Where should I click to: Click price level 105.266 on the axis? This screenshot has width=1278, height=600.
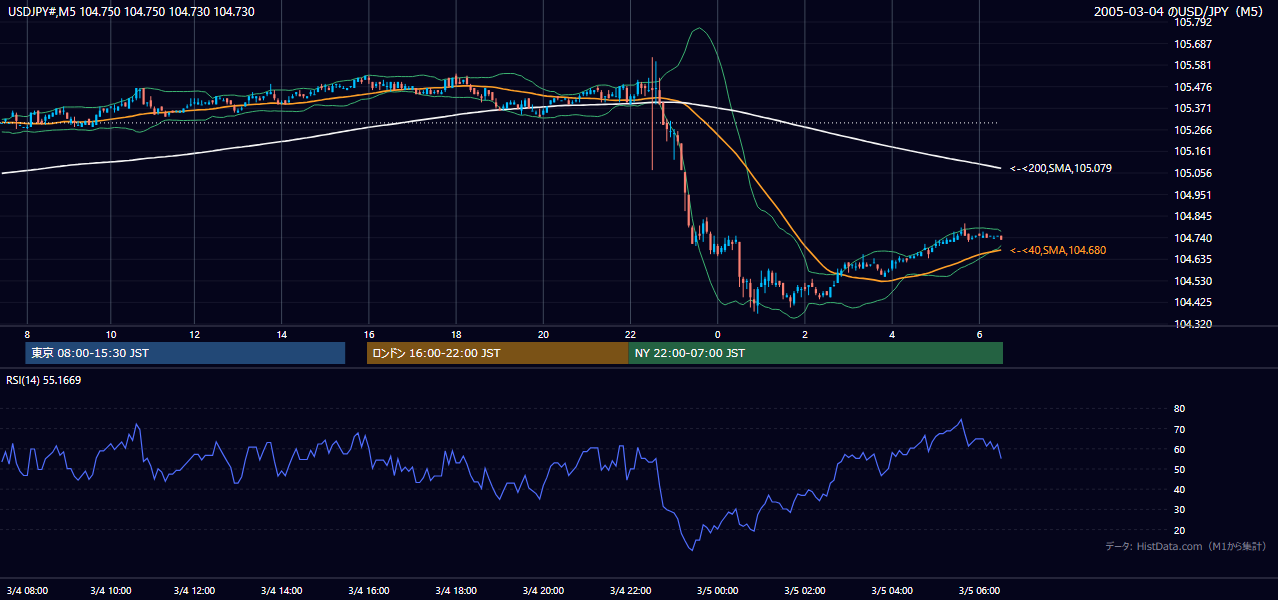(x=1192, y=130)
